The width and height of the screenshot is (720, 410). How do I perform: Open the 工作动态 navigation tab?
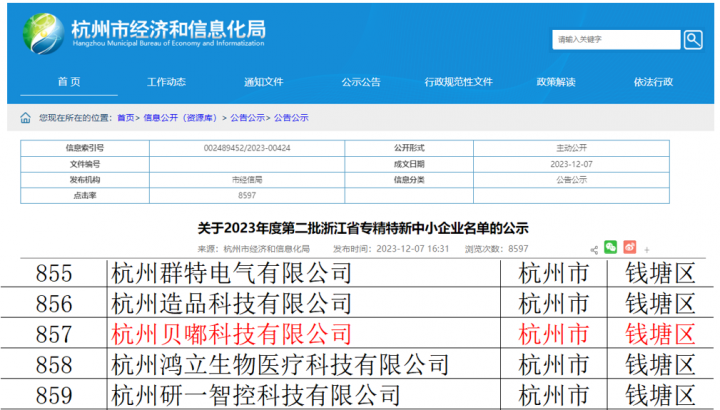click(x=166, y=82)
